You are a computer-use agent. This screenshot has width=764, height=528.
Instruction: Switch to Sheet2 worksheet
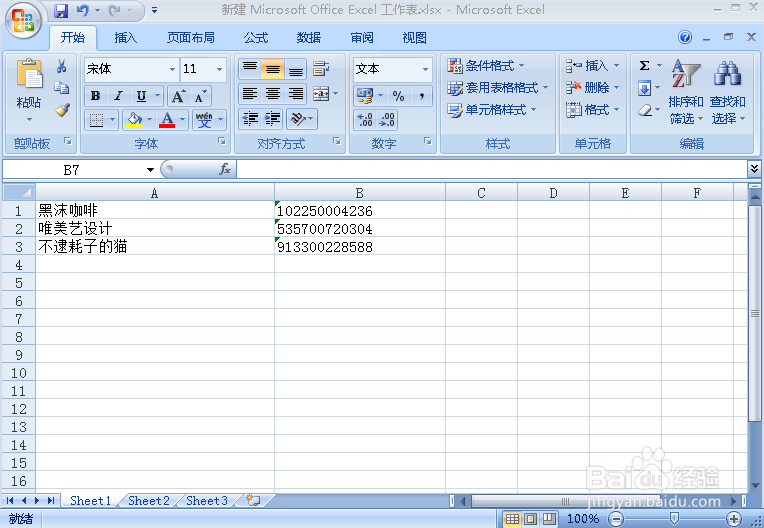(x=149, y=500)
